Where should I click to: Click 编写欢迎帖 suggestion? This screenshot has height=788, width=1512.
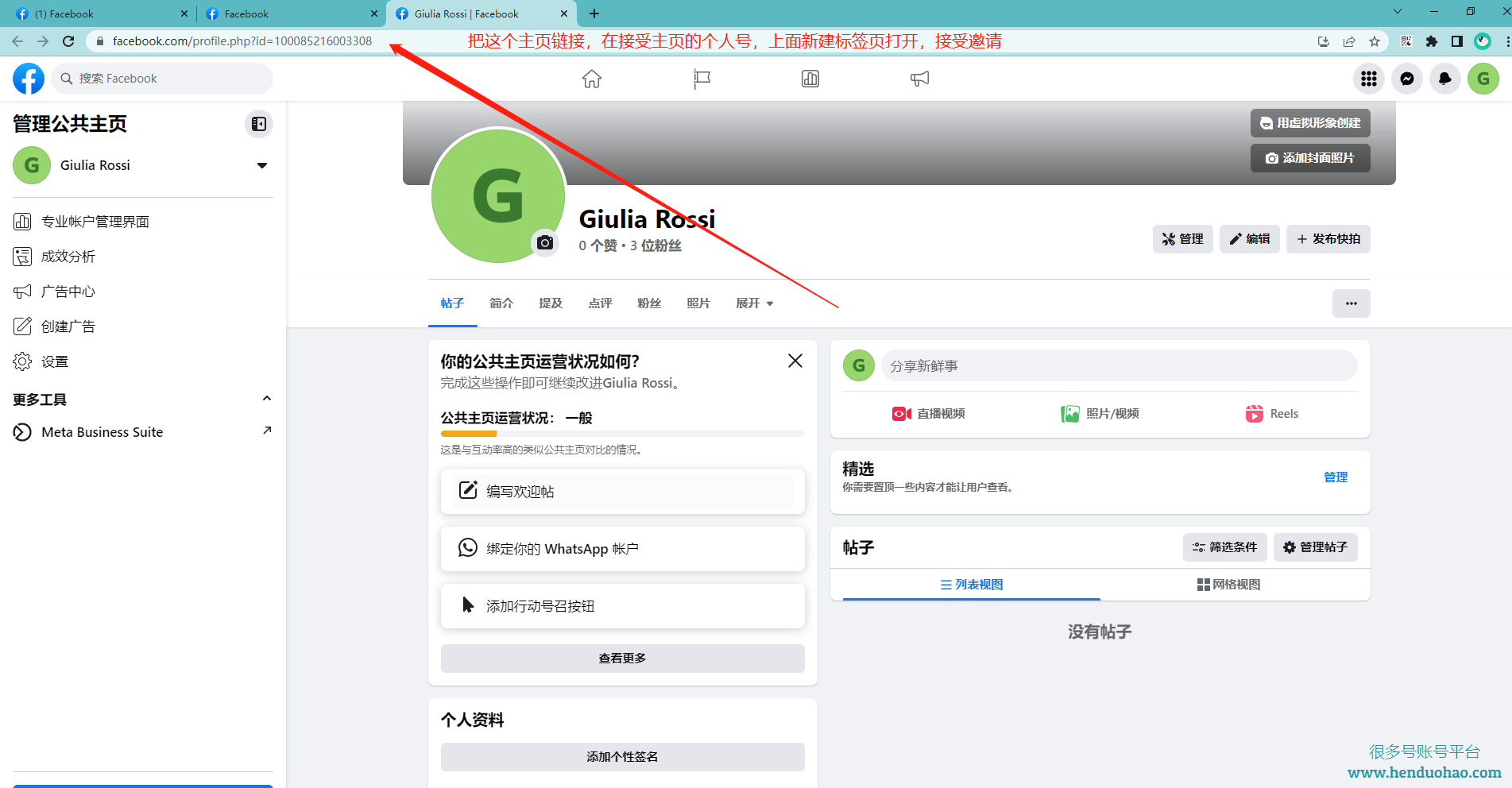(623, 492)
